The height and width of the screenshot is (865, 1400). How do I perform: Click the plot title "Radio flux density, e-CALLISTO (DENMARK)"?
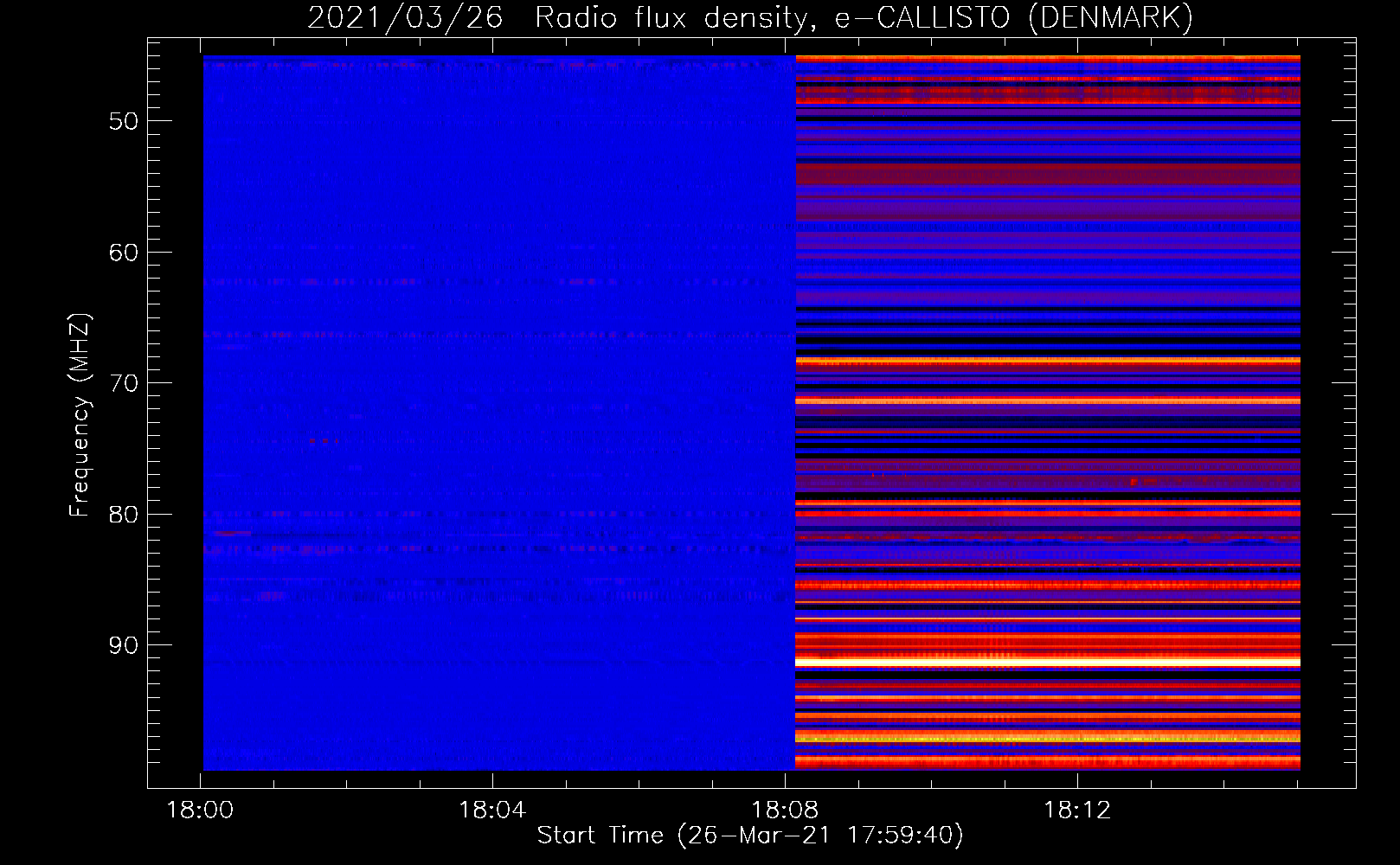[x=864, y=18]
